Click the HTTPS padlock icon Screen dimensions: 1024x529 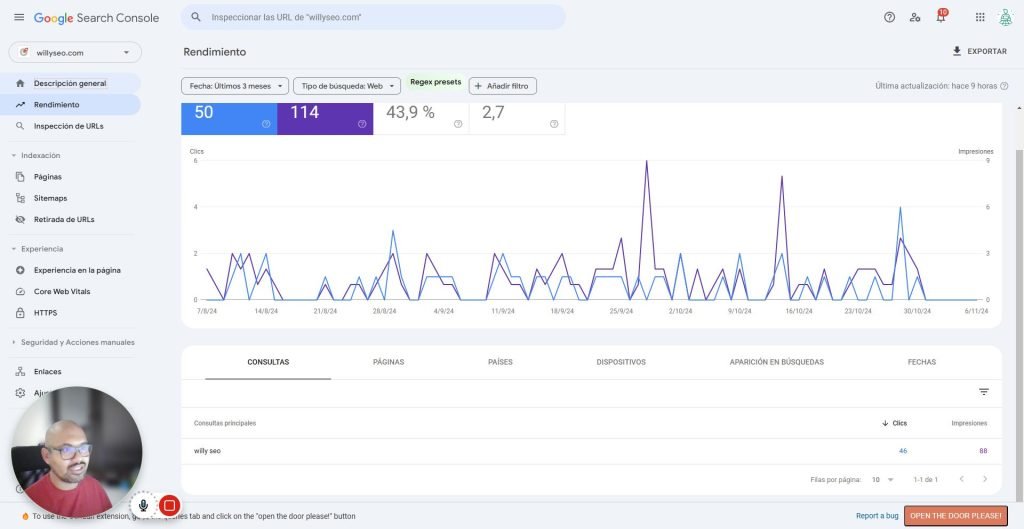click(20, 313)
